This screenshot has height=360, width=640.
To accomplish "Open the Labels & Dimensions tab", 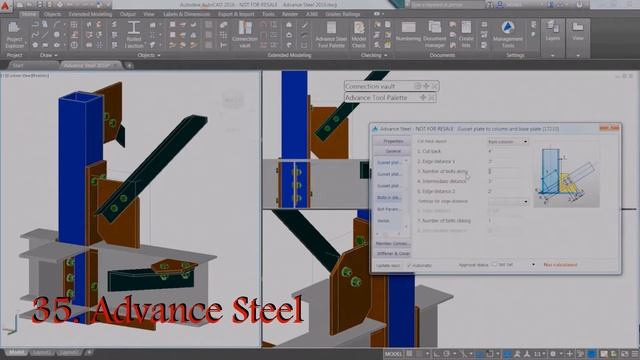I will (x=186, y=14).
